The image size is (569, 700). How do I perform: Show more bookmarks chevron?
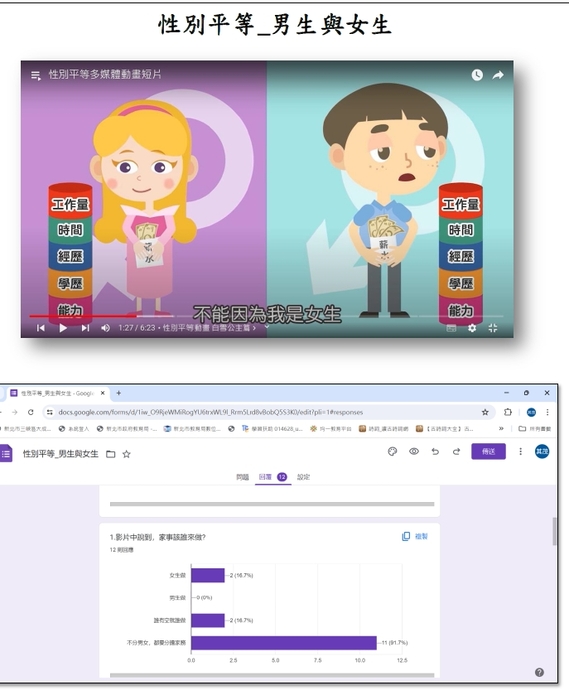tap(501, 429)
